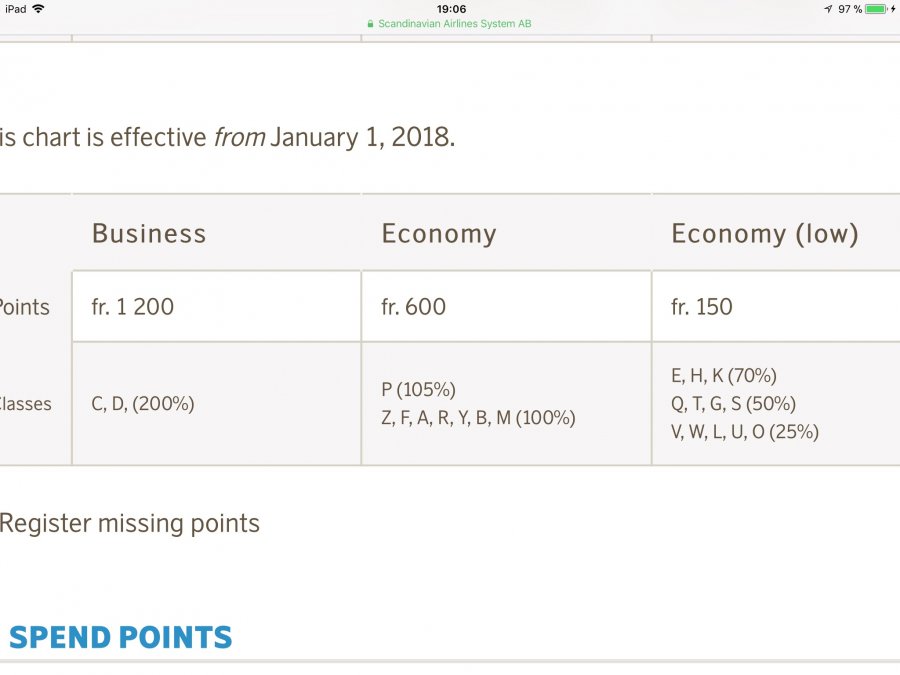Image resolution: width=900 pixels, height=675 pixels.
Task: Tap the green battery icon
Action: 876,9
